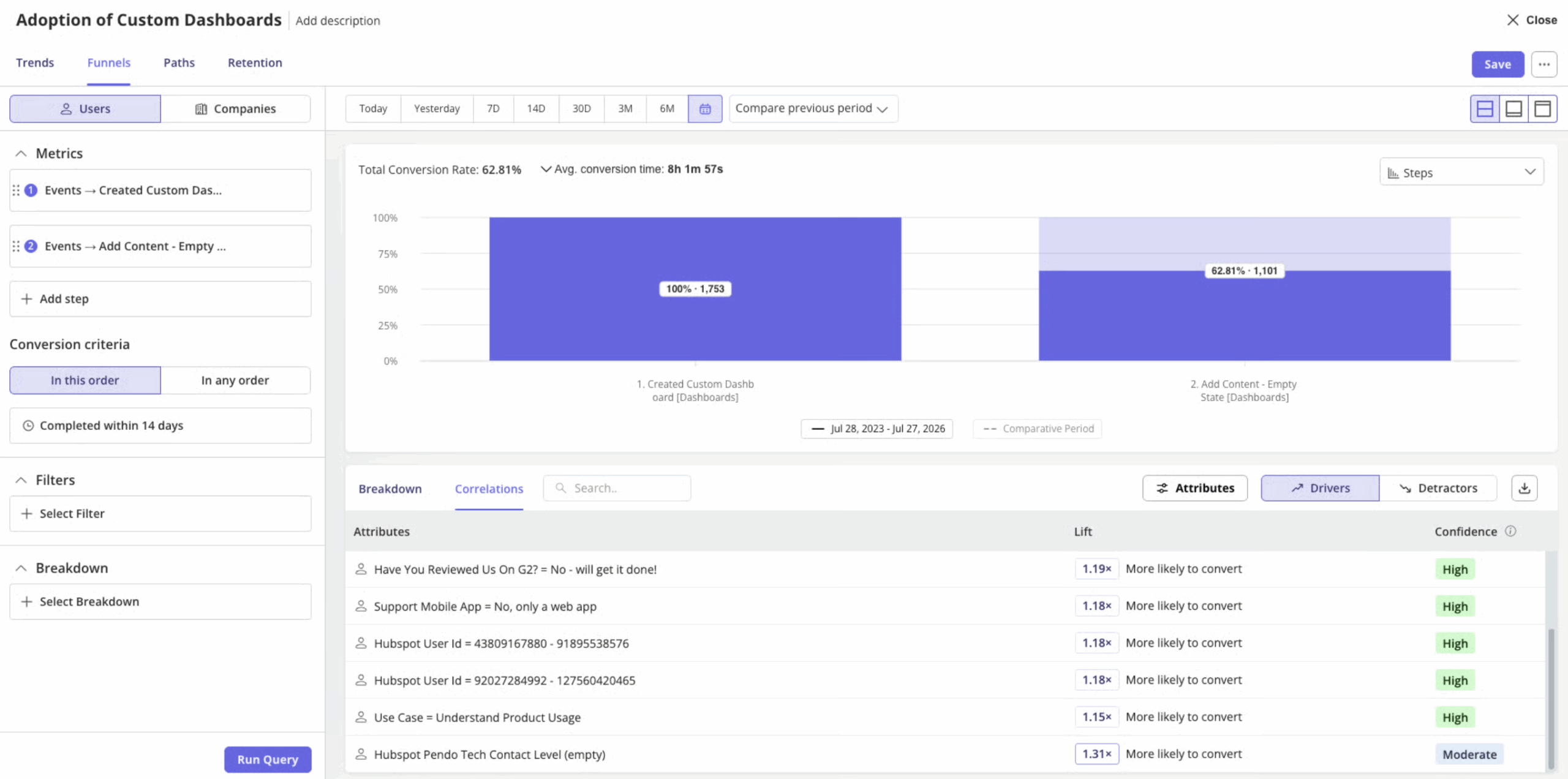Switch to the Correlations results tab
The image size is (1568, 779).
pyautogui.click(x=489, y=489)
